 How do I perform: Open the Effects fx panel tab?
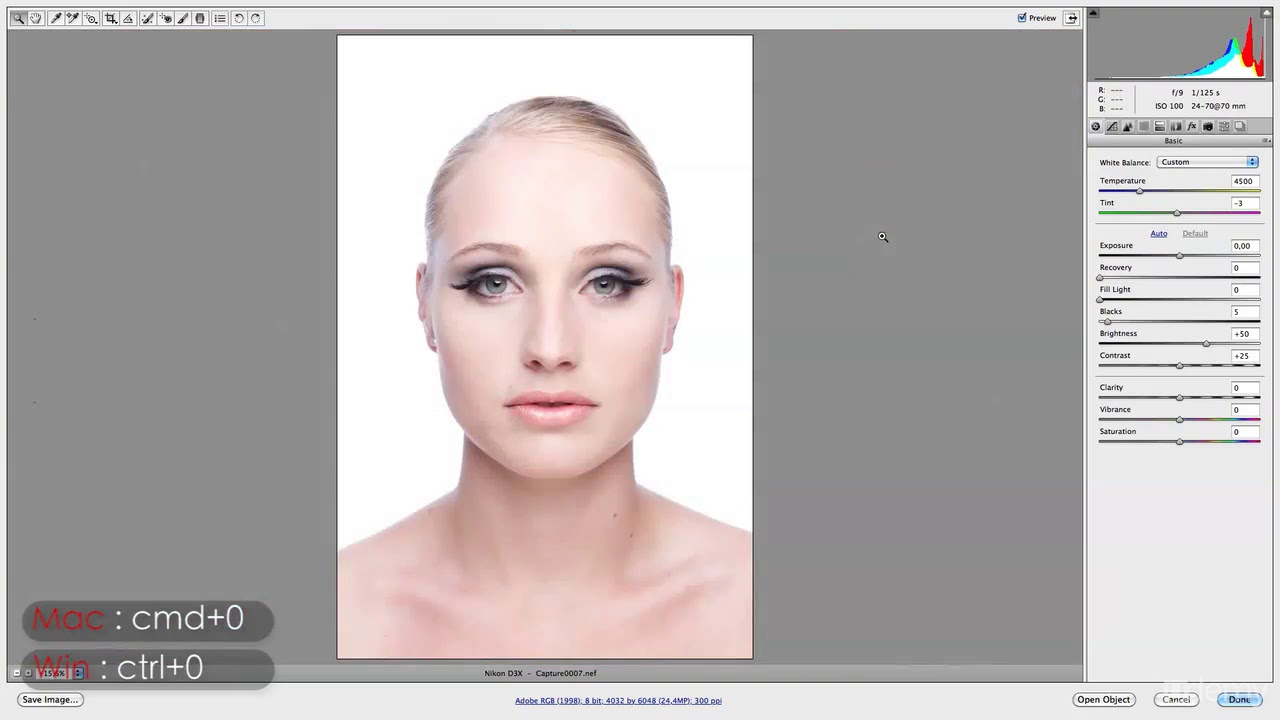[x=1192, y=126]
